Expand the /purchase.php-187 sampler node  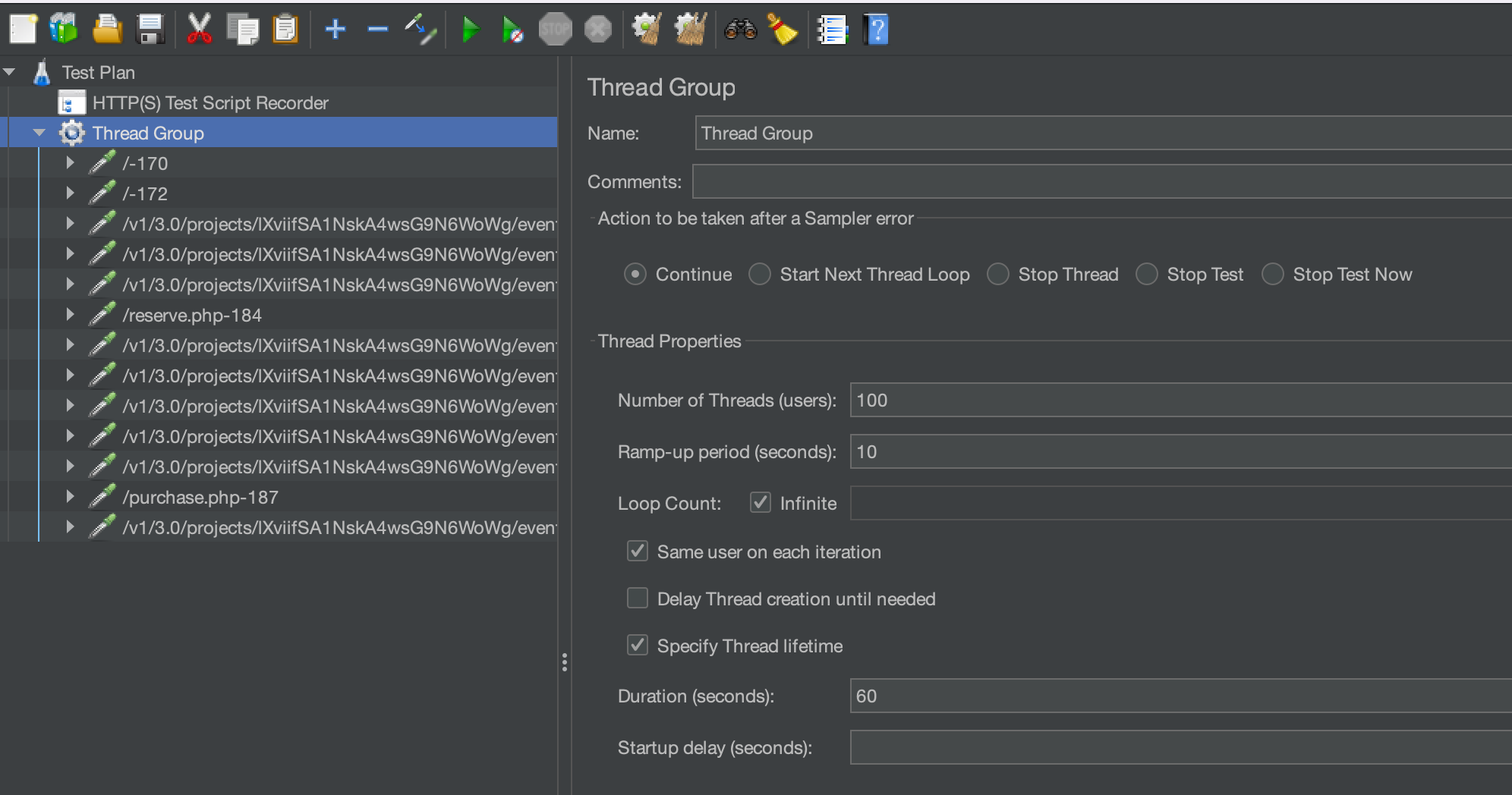coord(70,497)
